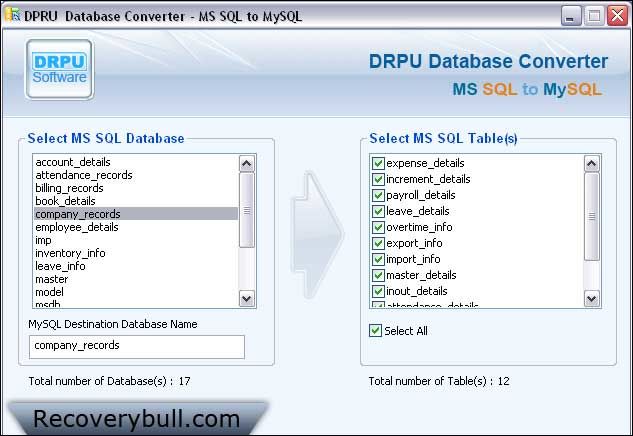The height and width of the screenshot is (436, 633).
Task: Deselect the overtime_info table checkbox
Action: 378,227
